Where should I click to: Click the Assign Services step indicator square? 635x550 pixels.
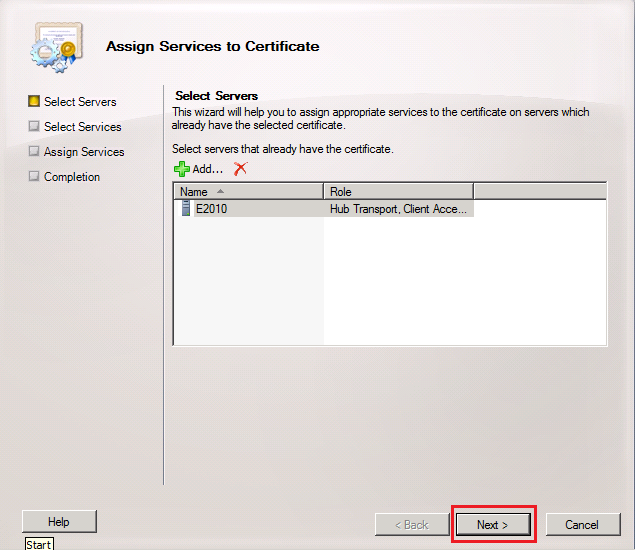pos(34,151)
